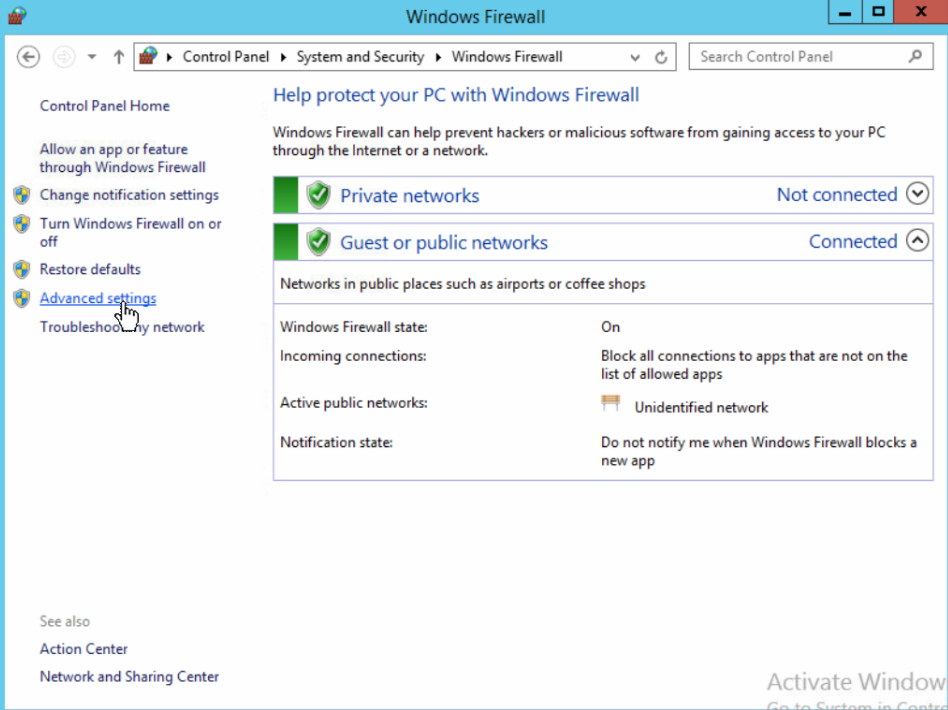Image resolution: width=948 pixels, height=710 pixels.
Task: Focus the Search Control Panel field
Action: pos(811,57)
